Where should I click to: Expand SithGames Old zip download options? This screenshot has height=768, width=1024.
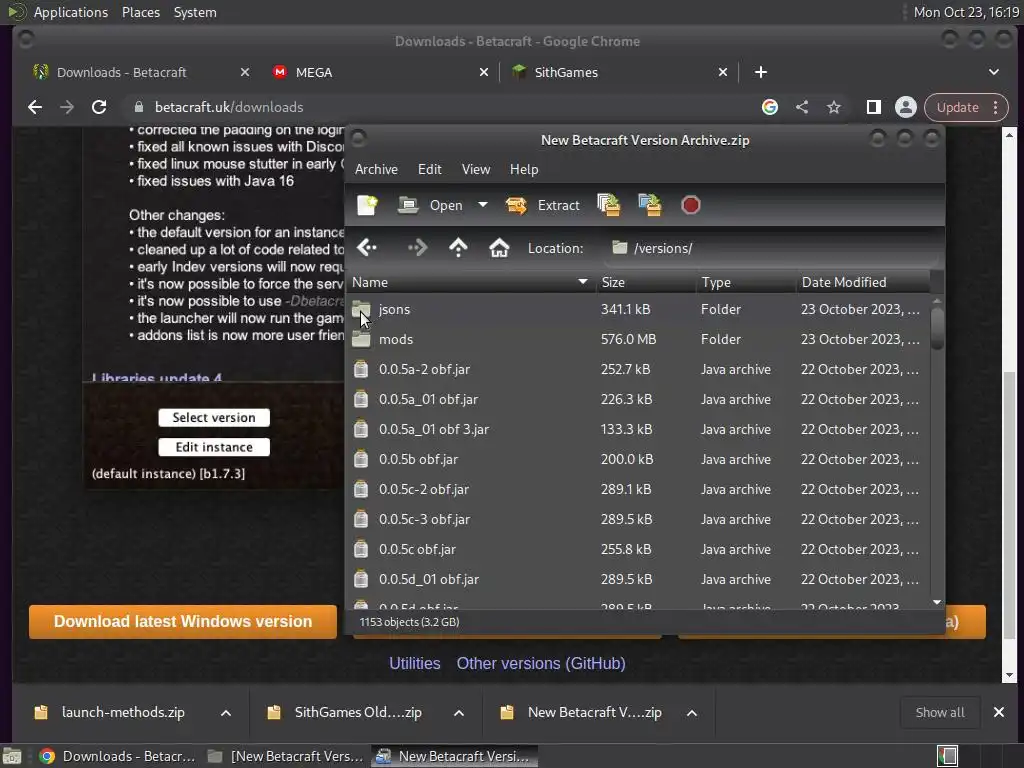(x=459, y=712)
